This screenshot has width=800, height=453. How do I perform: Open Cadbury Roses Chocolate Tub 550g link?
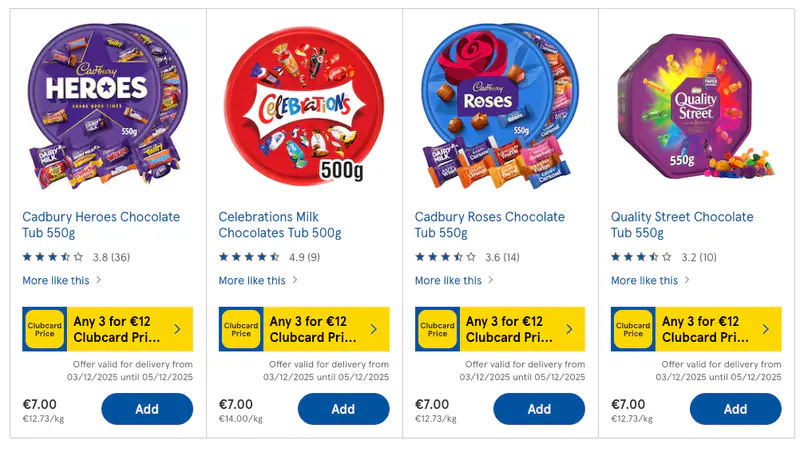(x=489, y=225)
